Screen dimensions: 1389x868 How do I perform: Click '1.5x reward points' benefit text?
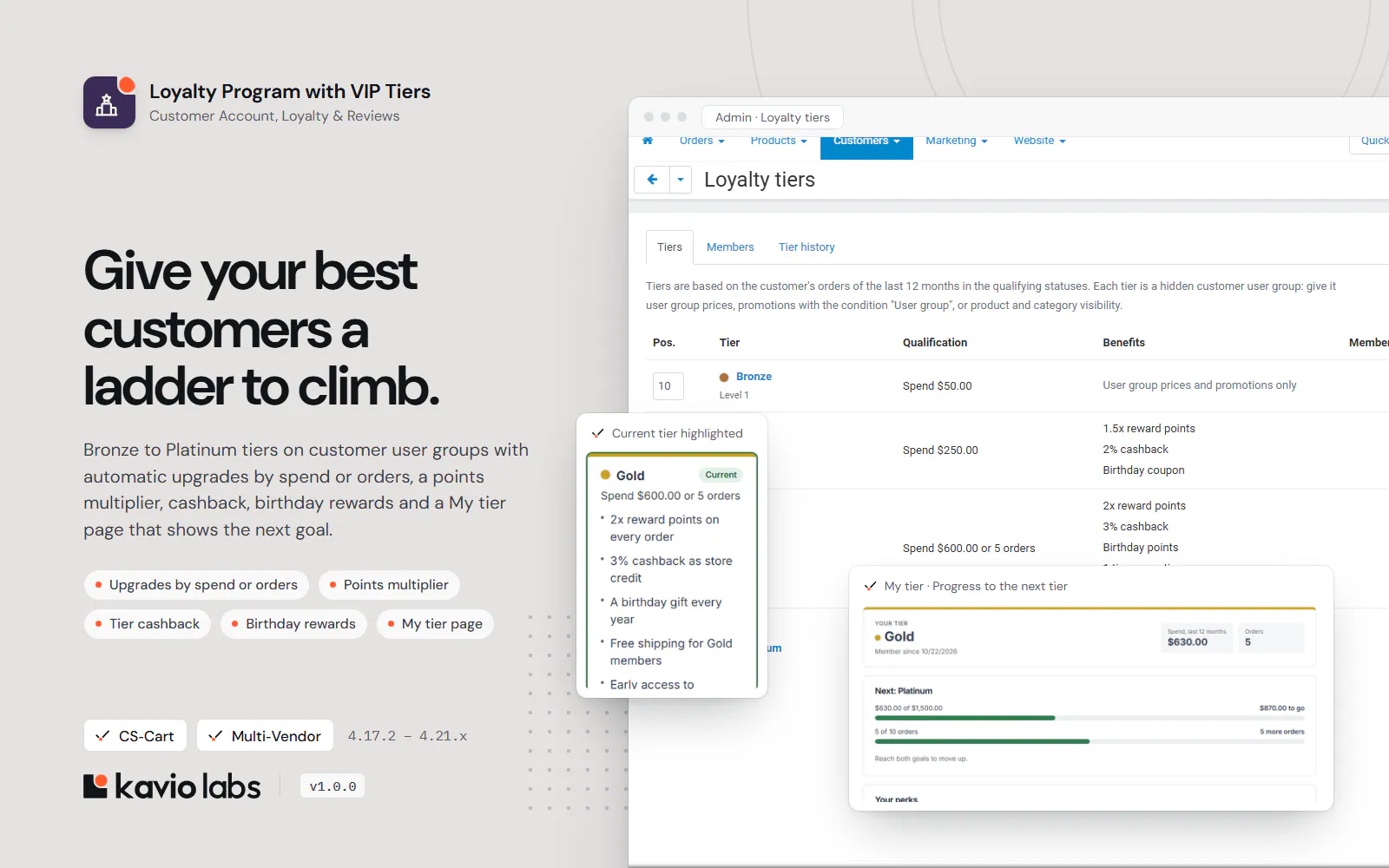click(x=1149, y=429)
